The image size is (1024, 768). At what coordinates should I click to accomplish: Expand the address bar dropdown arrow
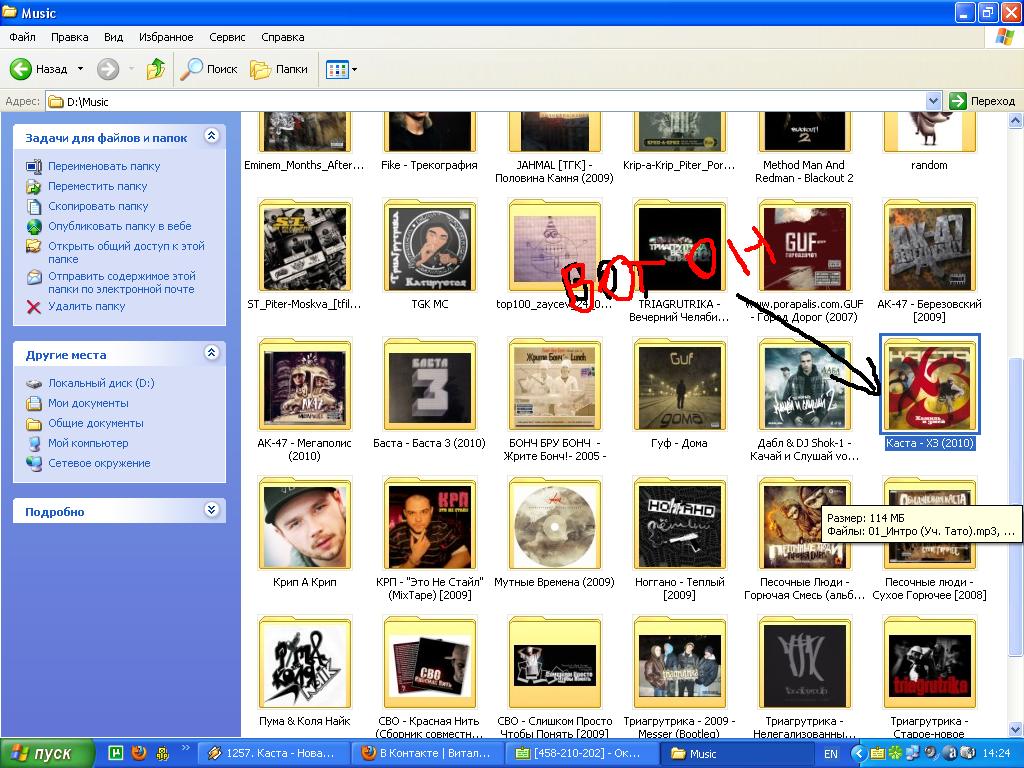933,101
